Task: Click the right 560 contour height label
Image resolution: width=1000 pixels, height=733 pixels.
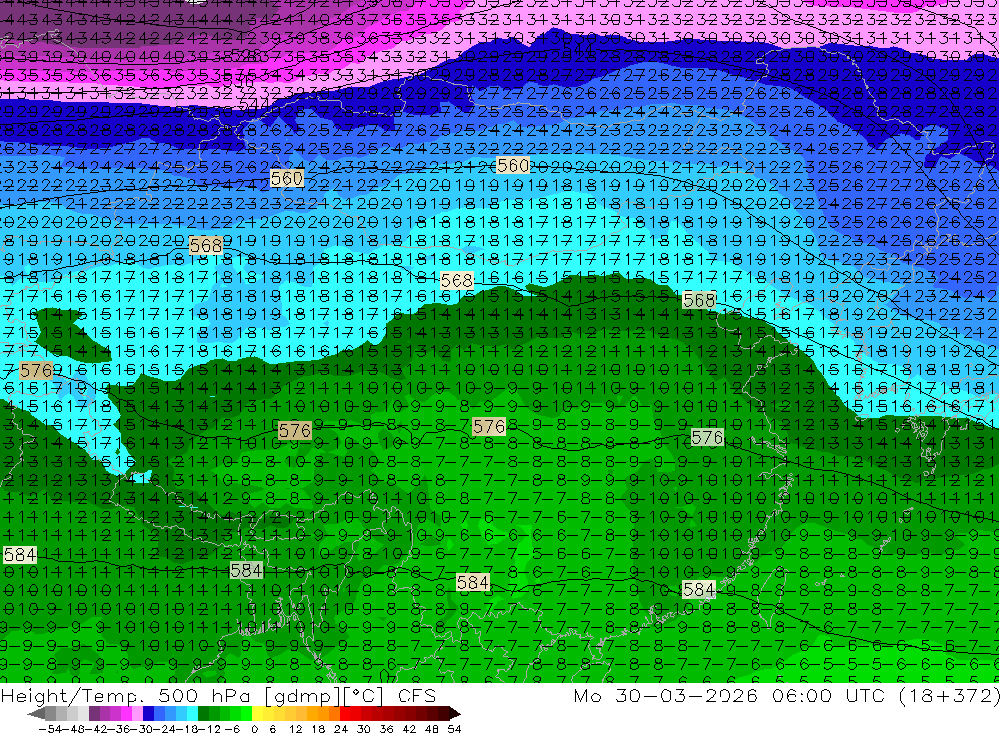Action: pos(513,166)
